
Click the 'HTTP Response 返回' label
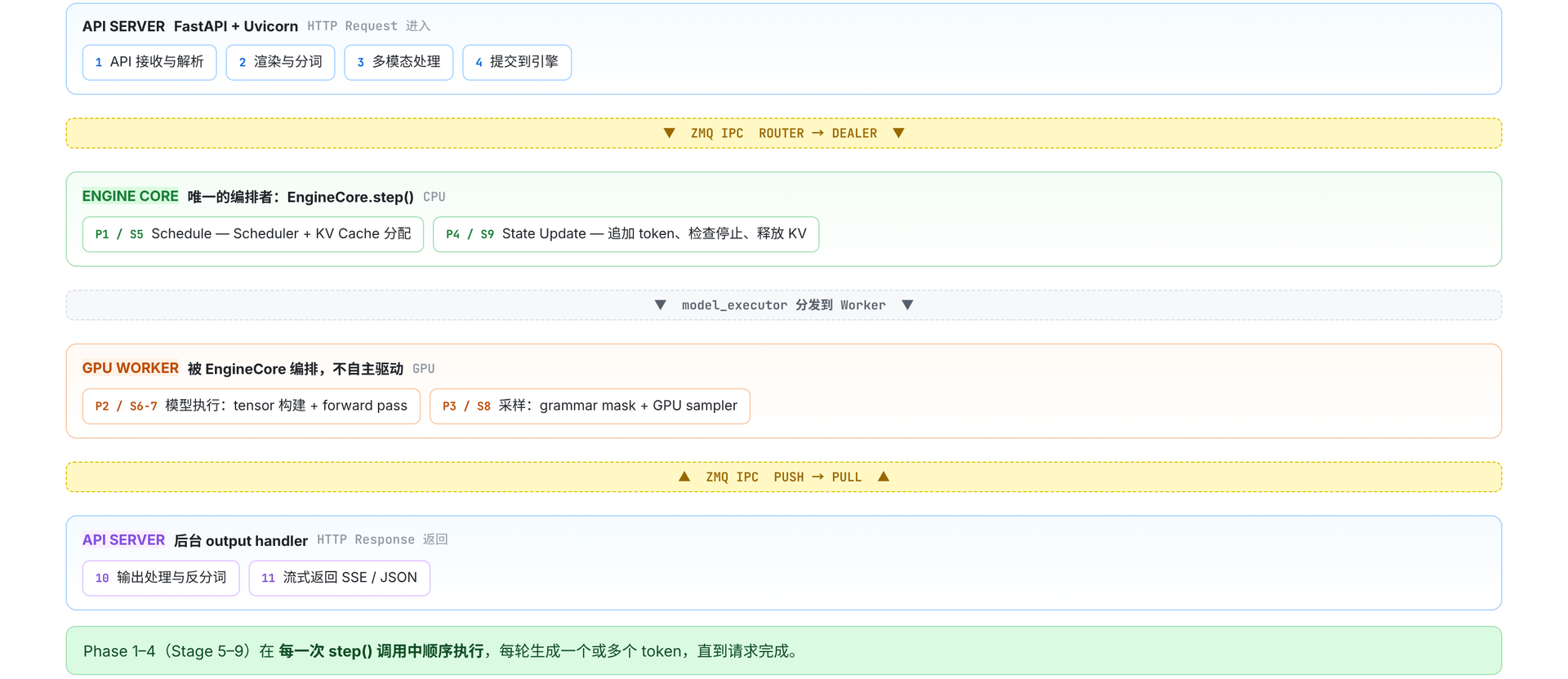click(x=382, y=540)
